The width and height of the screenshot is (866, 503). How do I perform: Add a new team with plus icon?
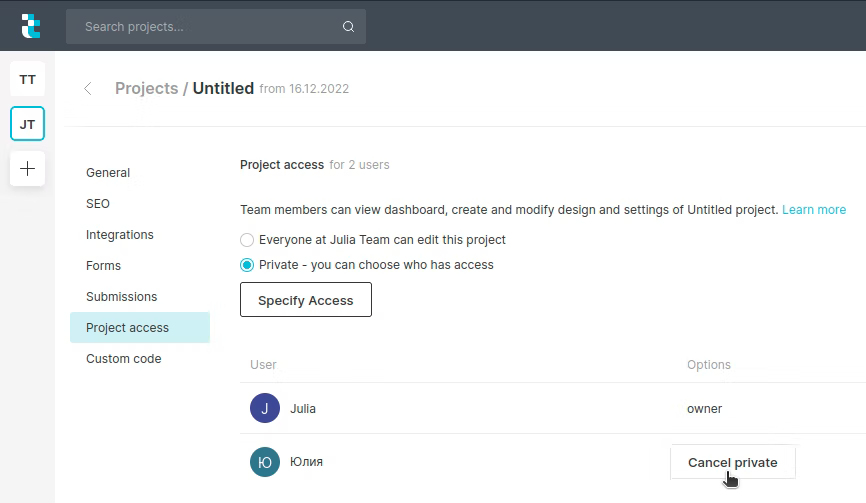click(28, 169)
